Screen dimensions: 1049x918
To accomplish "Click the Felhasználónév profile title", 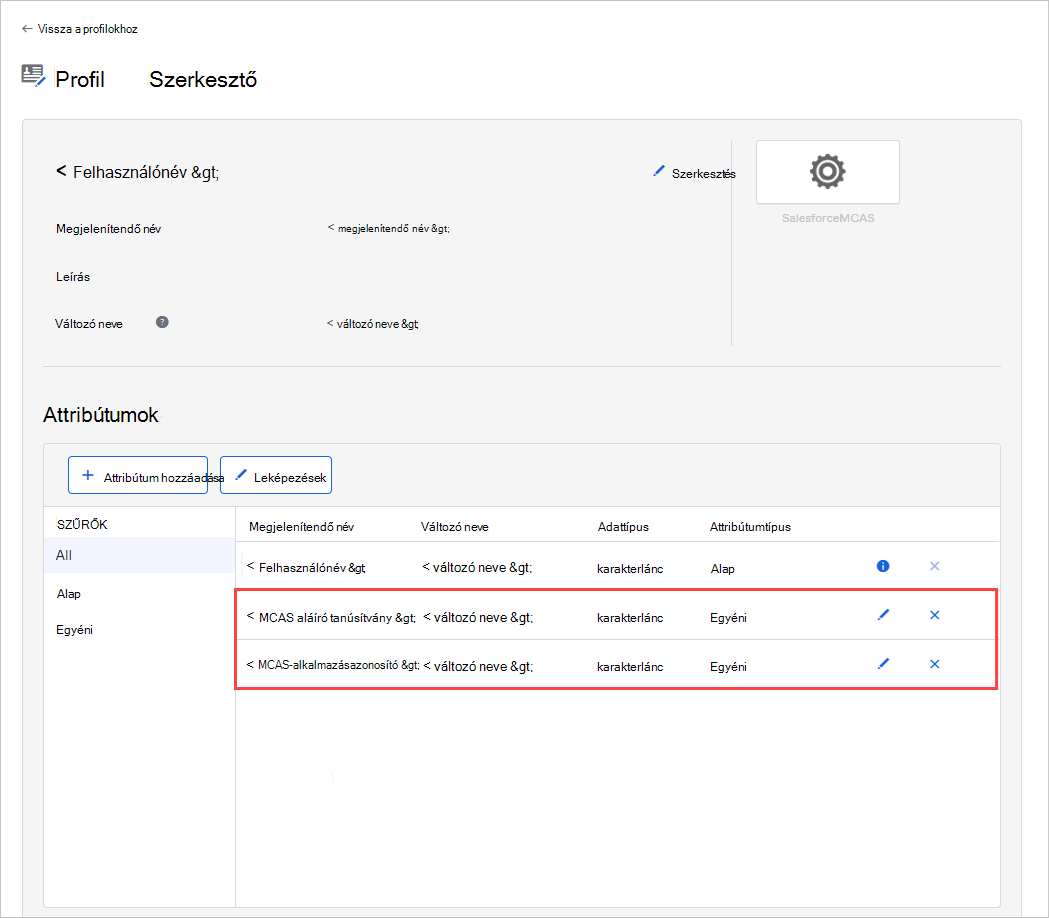I will click(x=138, y=172).
